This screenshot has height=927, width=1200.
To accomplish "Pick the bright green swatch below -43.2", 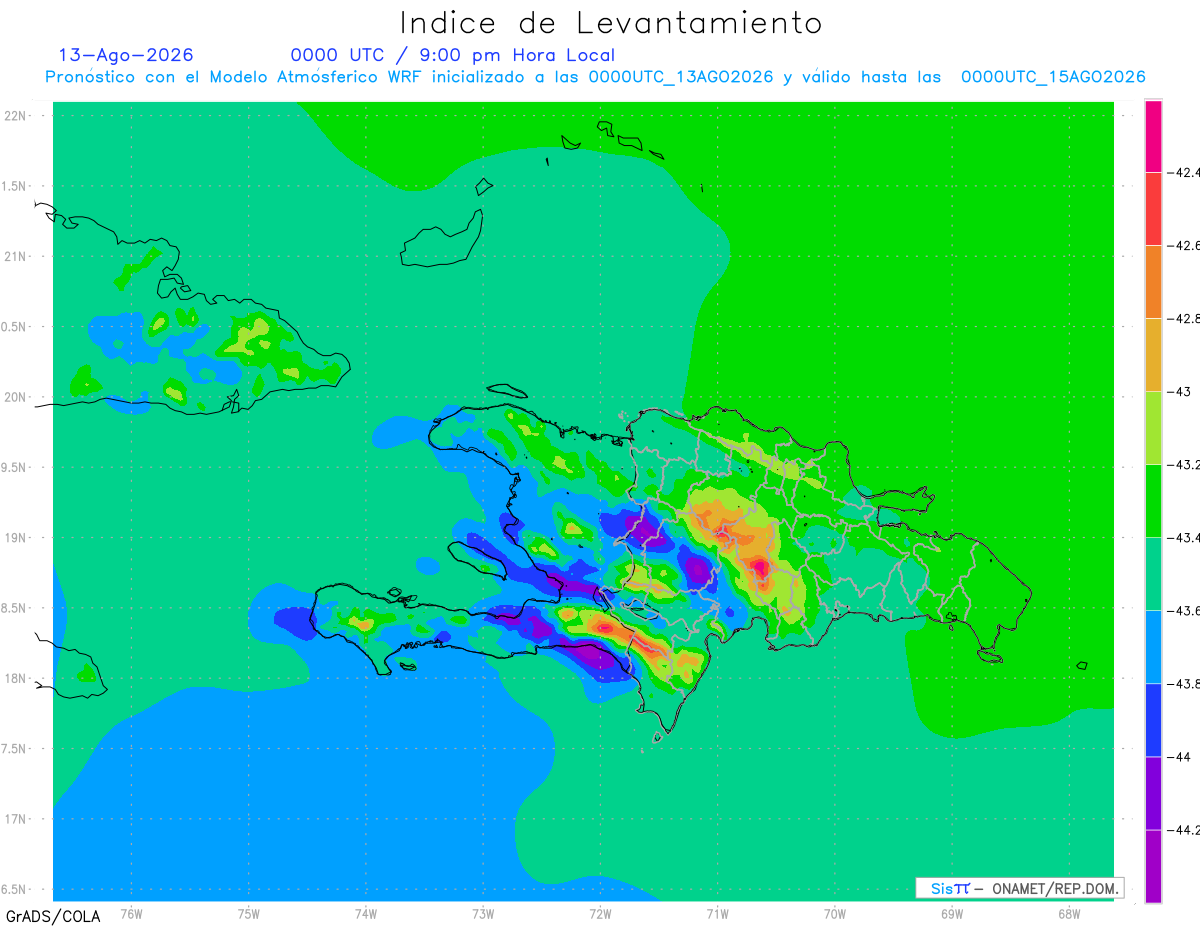I will (1154, 501).
